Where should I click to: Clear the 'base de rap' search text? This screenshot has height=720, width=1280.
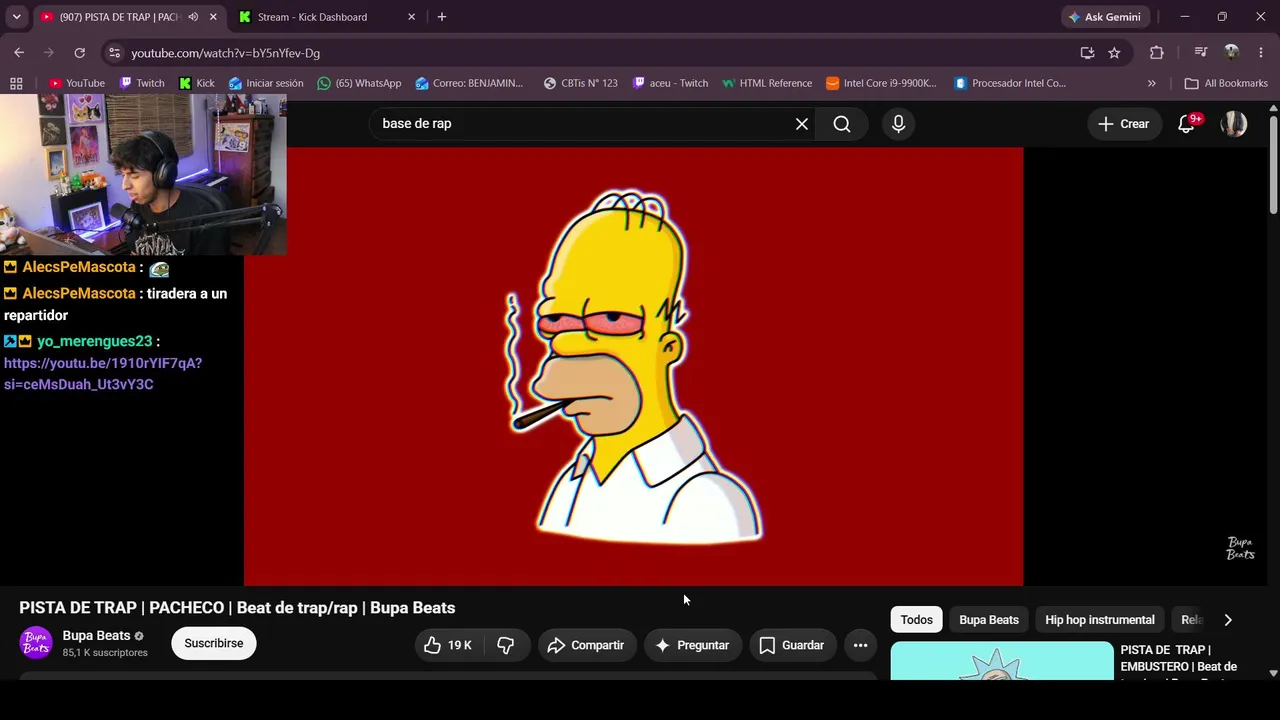[x=802, y=124]
